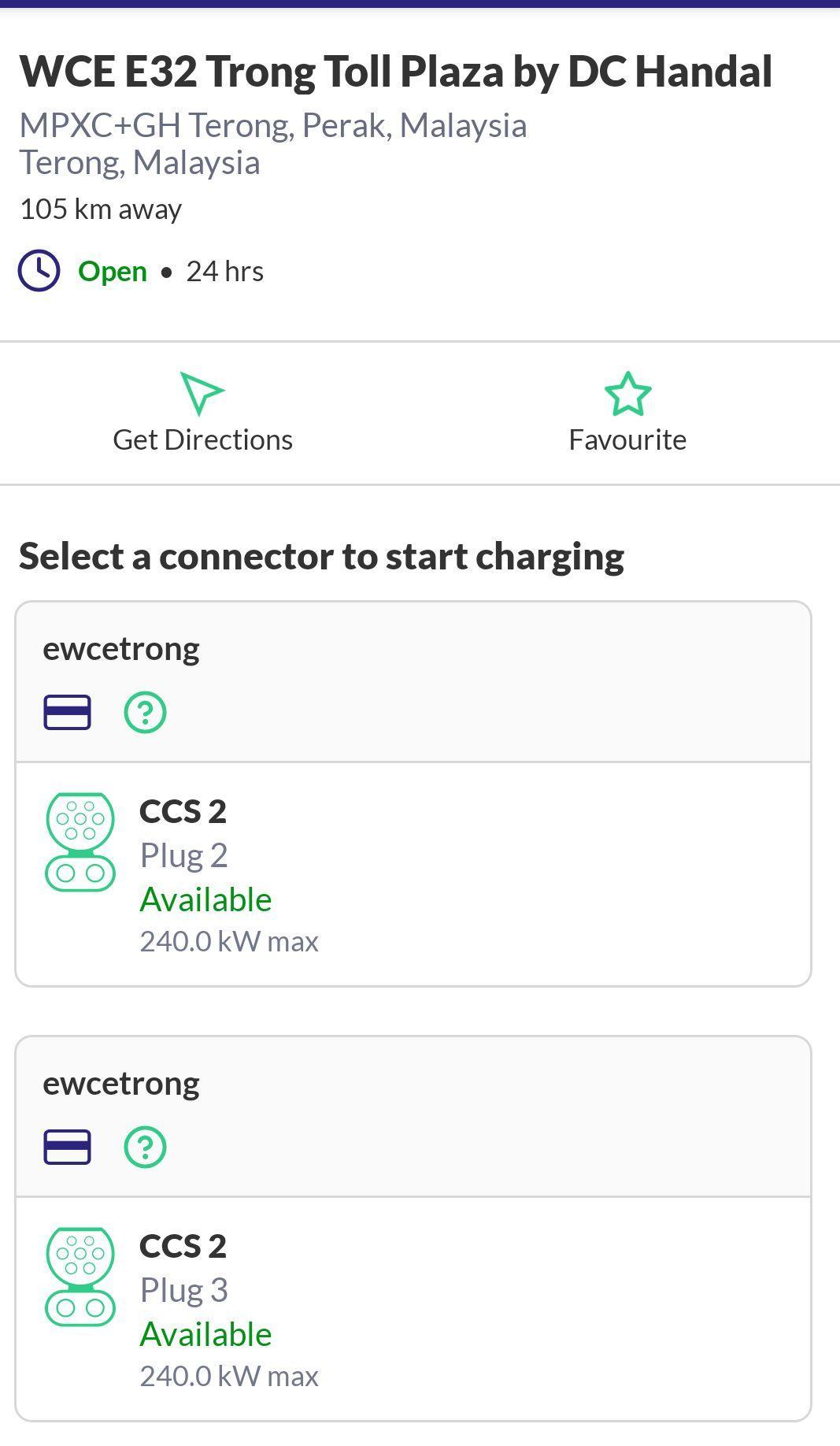The height and width of the screenshot is (1446, 840).
Task: Click the 105 km away distance text
Action: pos(101,209)
